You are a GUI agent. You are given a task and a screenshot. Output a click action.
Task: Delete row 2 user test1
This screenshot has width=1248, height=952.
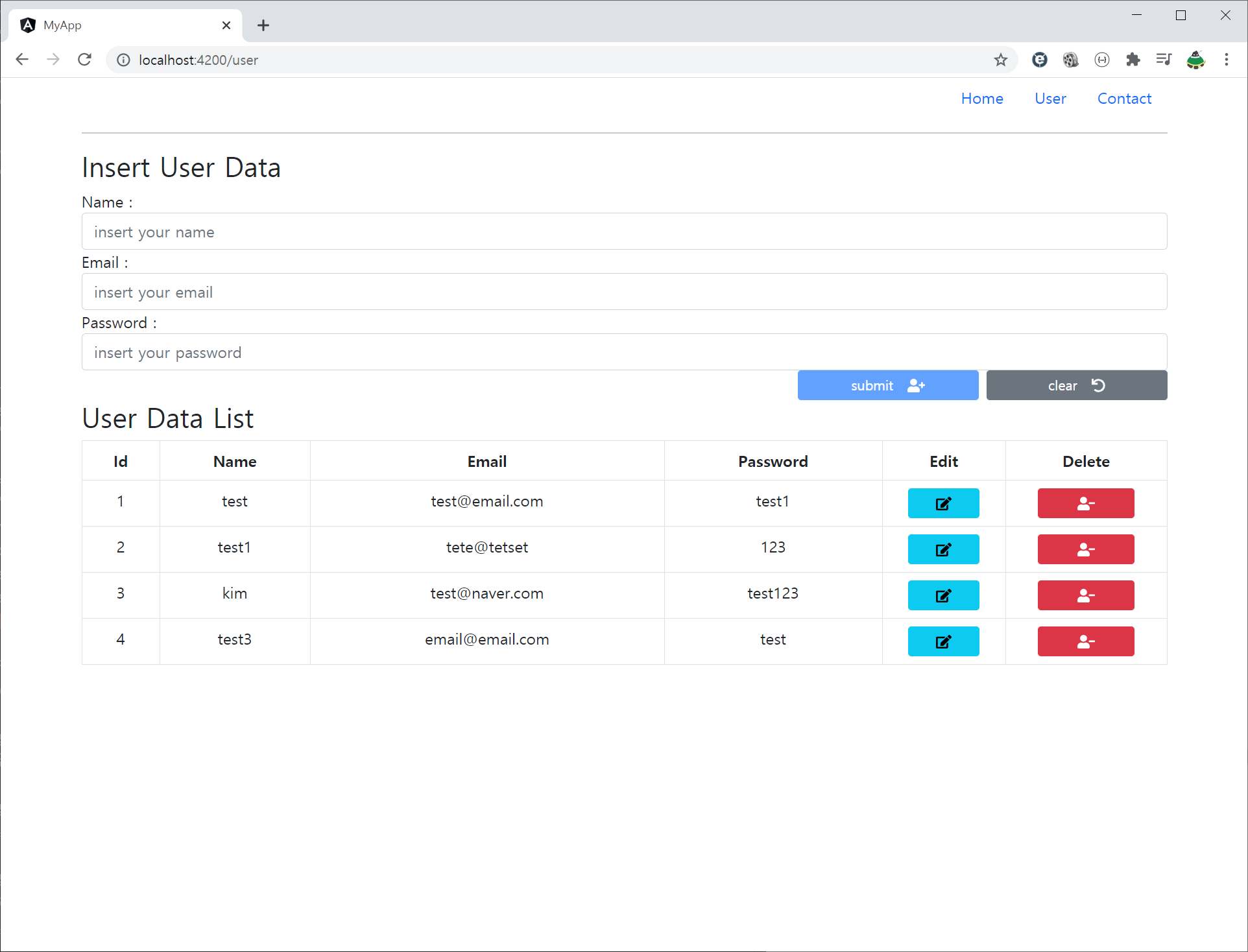pos(1085,549)
